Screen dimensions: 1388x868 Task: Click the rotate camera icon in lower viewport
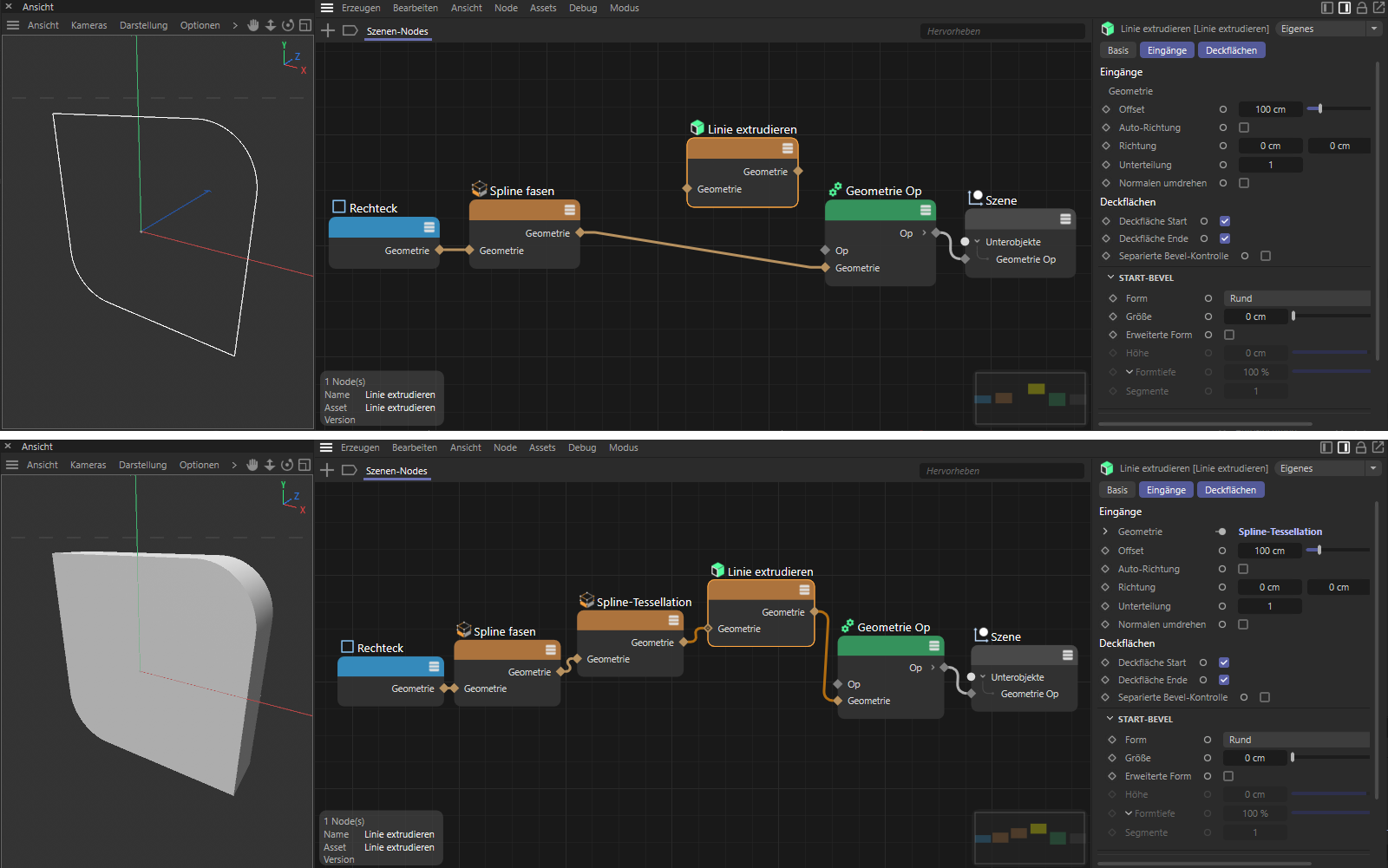(x=287, y=465)
